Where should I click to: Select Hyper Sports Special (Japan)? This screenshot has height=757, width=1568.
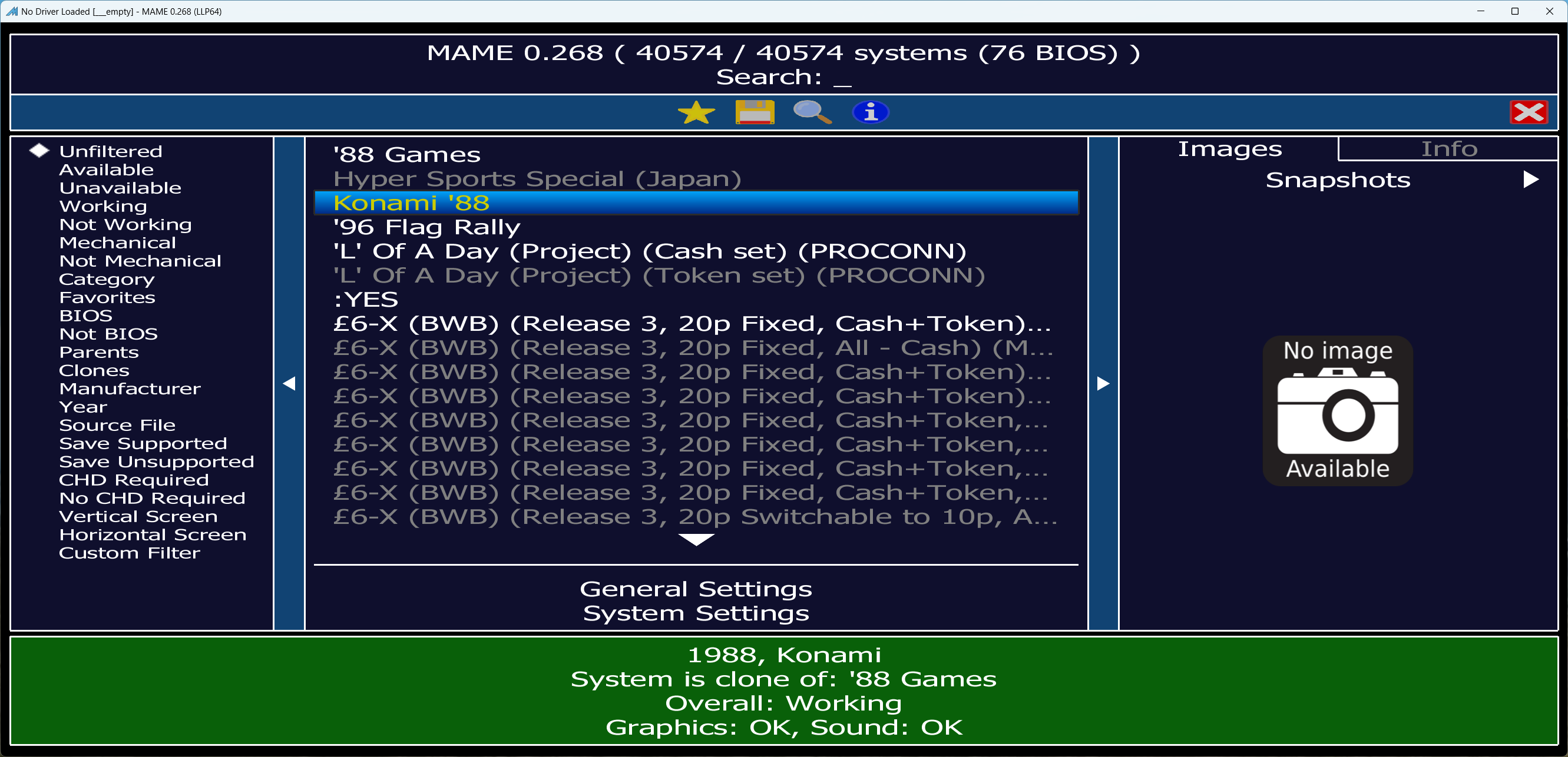pyautogui.click(x=696, y=179)
